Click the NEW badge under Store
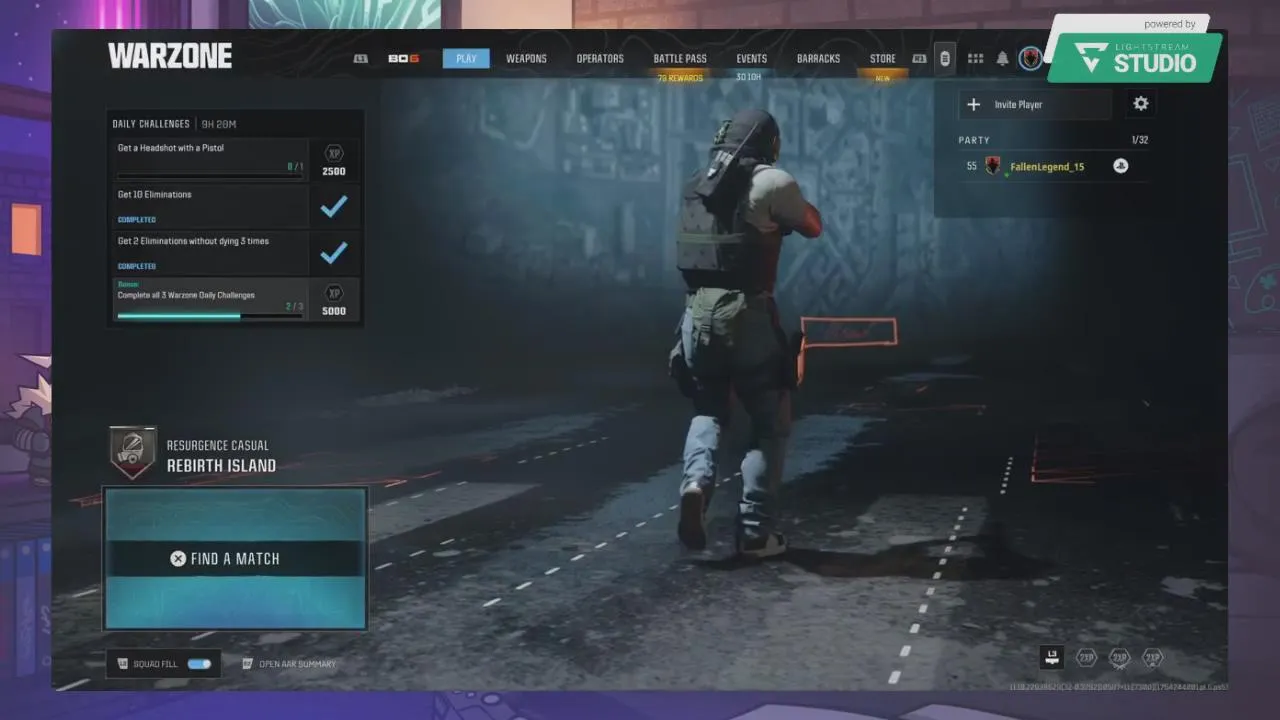The width and height of the screenshot is (1280, 720). coord(883,78)
